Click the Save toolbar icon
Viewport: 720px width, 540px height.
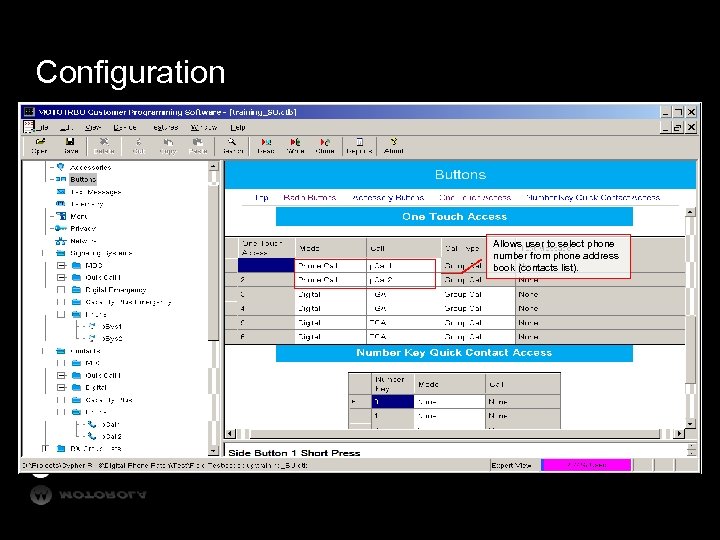tap(71, 146)
